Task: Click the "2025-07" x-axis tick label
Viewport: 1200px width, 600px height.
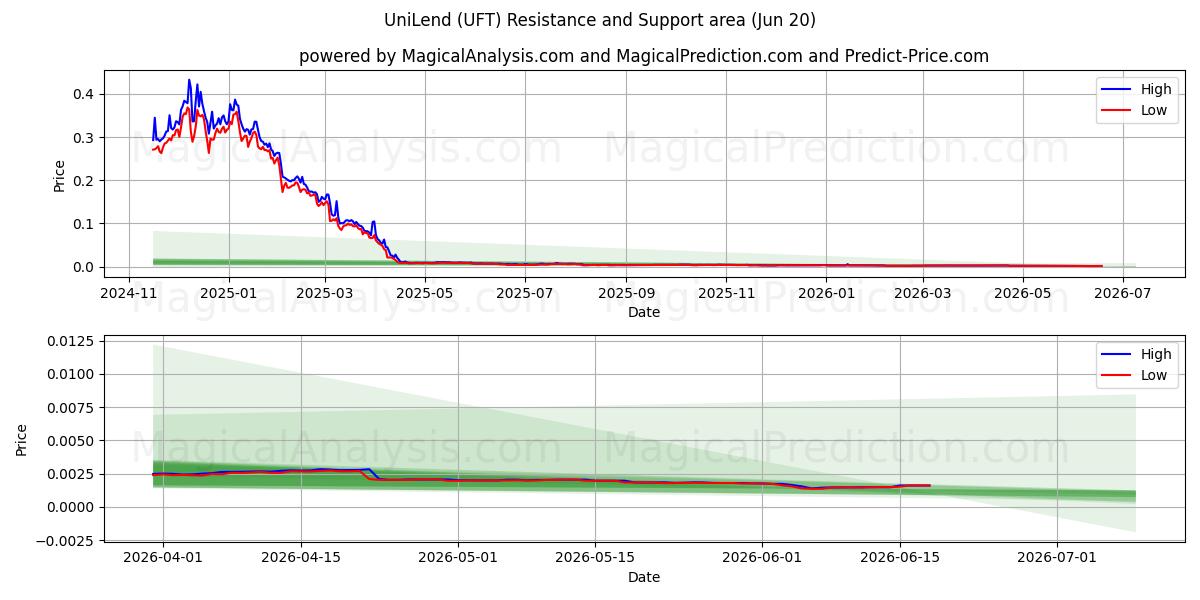Action: click(x=525, y=292)
